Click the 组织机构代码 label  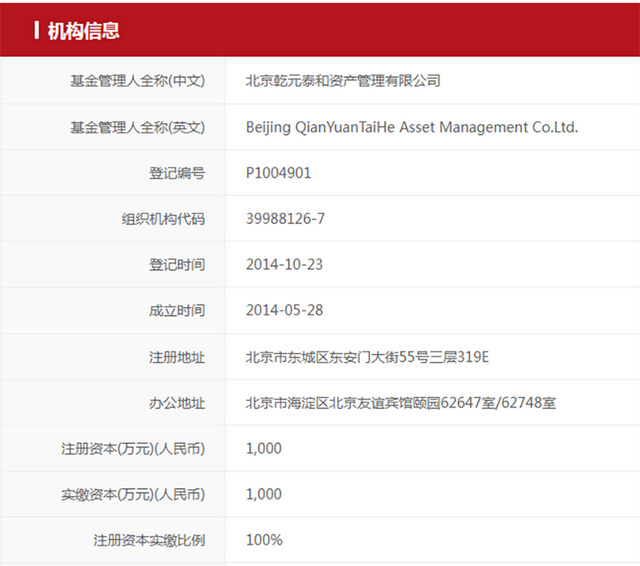tap(163, 219)
